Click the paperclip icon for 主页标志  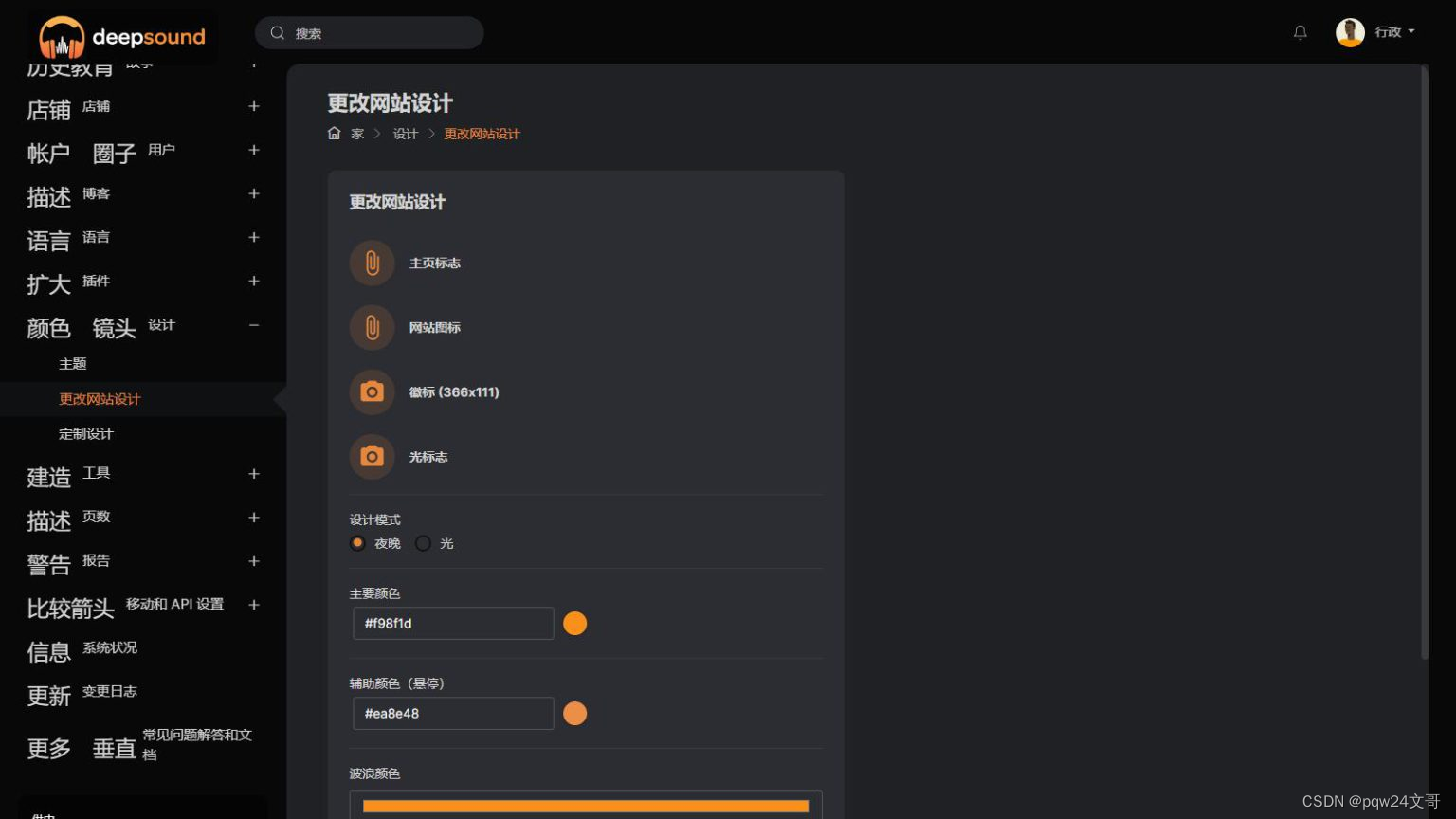pos(372,263)
